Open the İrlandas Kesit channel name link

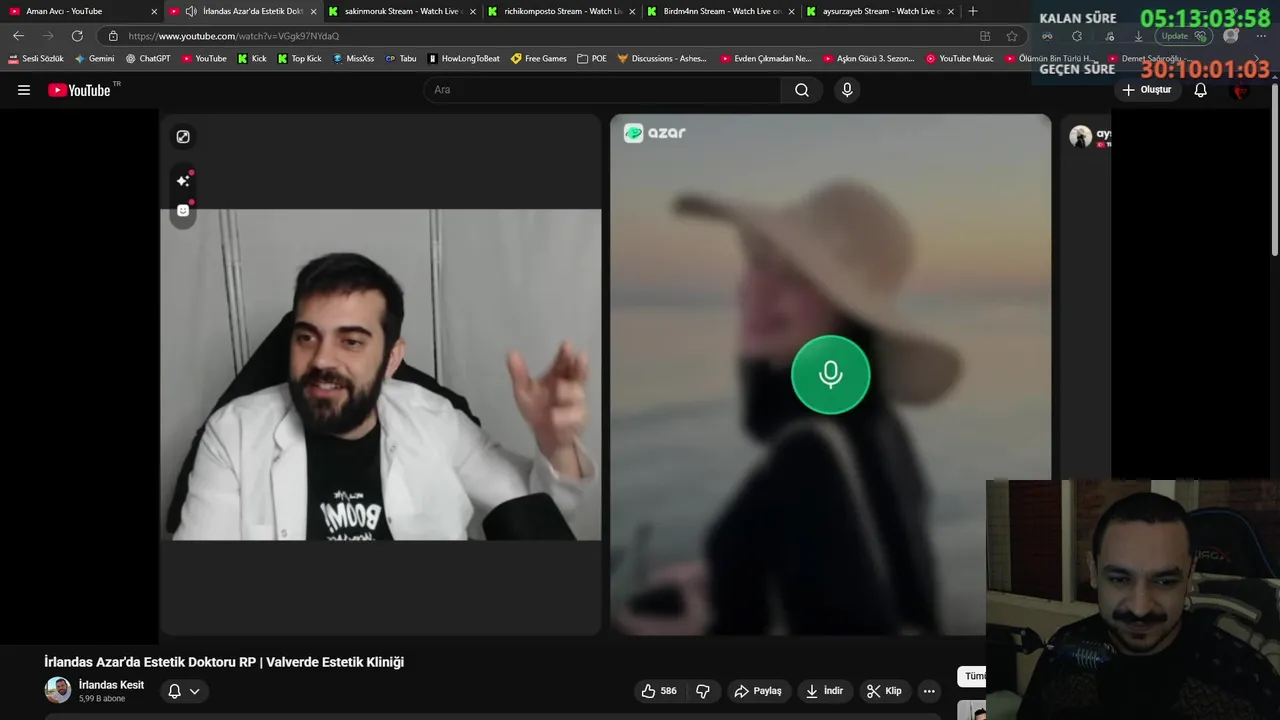[111, 685]
